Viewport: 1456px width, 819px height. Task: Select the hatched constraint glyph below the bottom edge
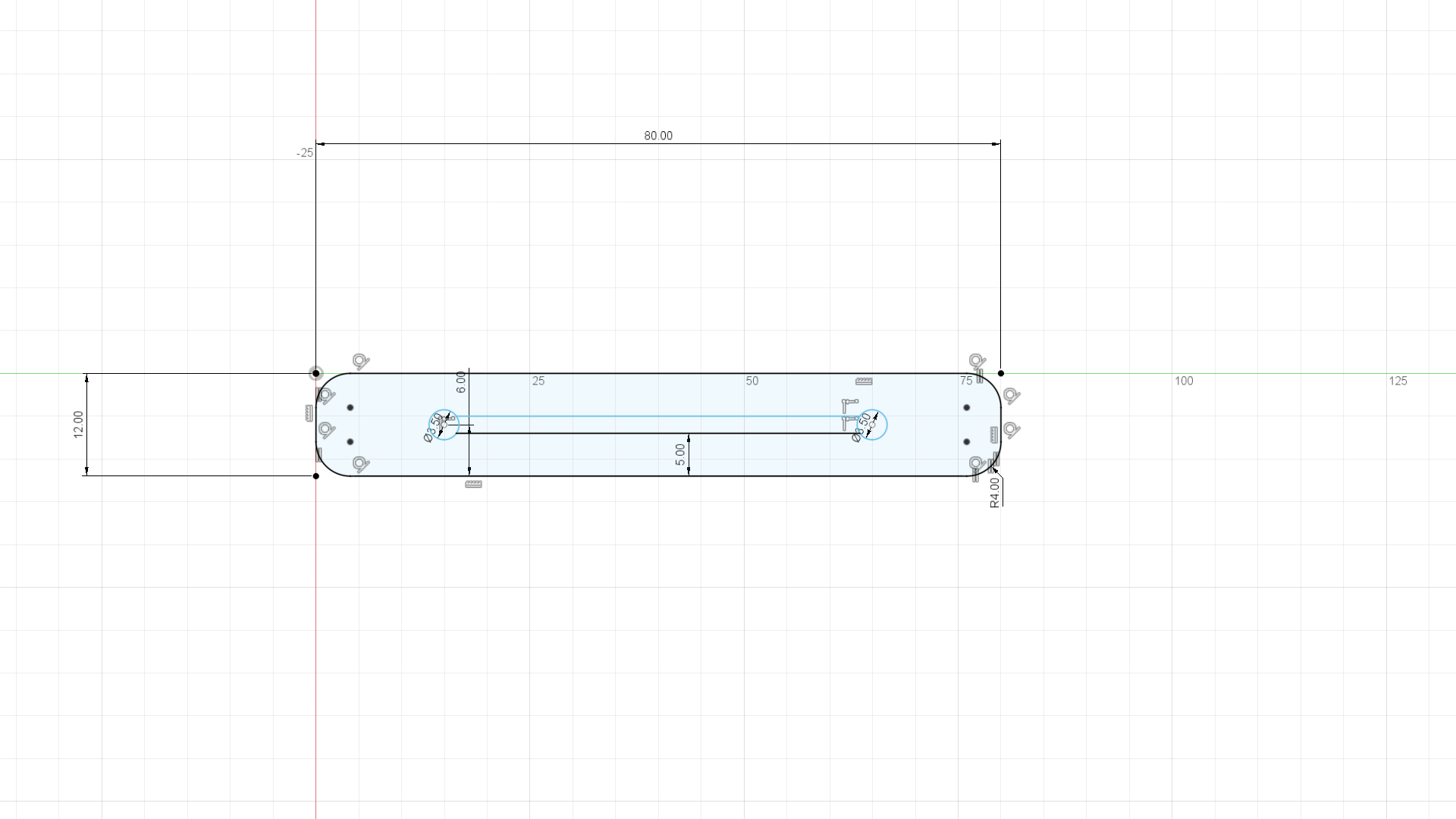(x=473, y=484)
